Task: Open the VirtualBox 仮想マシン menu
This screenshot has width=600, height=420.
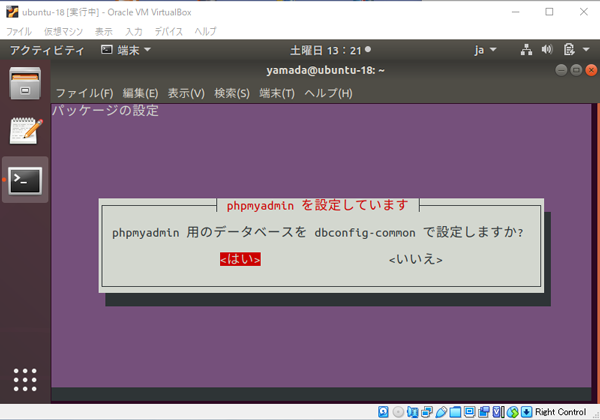Action: (x=63, y=31)
